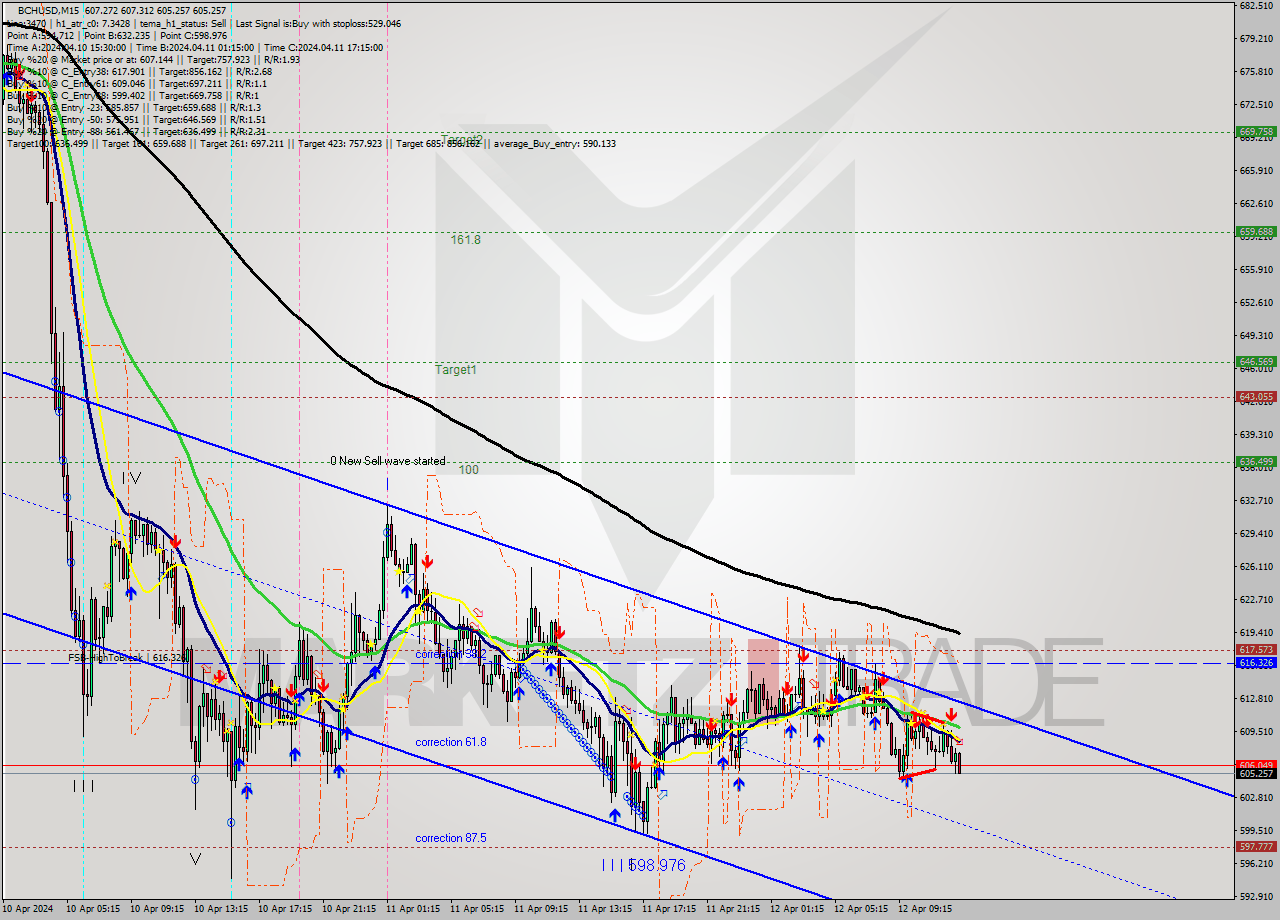This screenshot has height=920, width=1280.
Task: Click the 'correction 38.2' label
Action: point(451,654)
